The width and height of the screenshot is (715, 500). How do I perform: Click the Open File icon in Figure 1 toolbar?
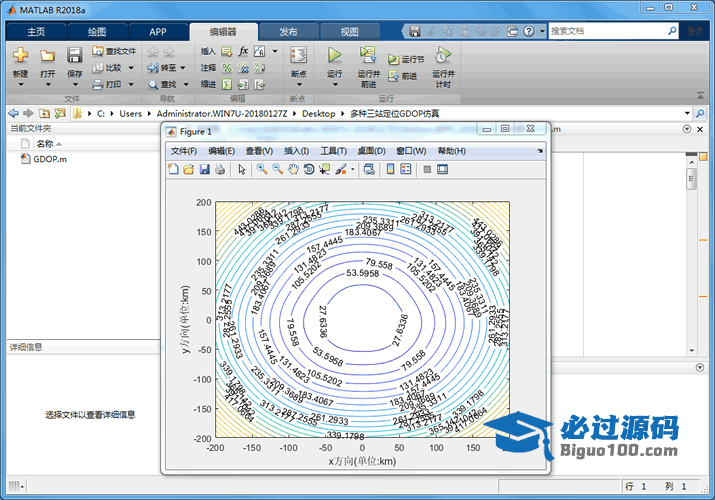point(189,170)
